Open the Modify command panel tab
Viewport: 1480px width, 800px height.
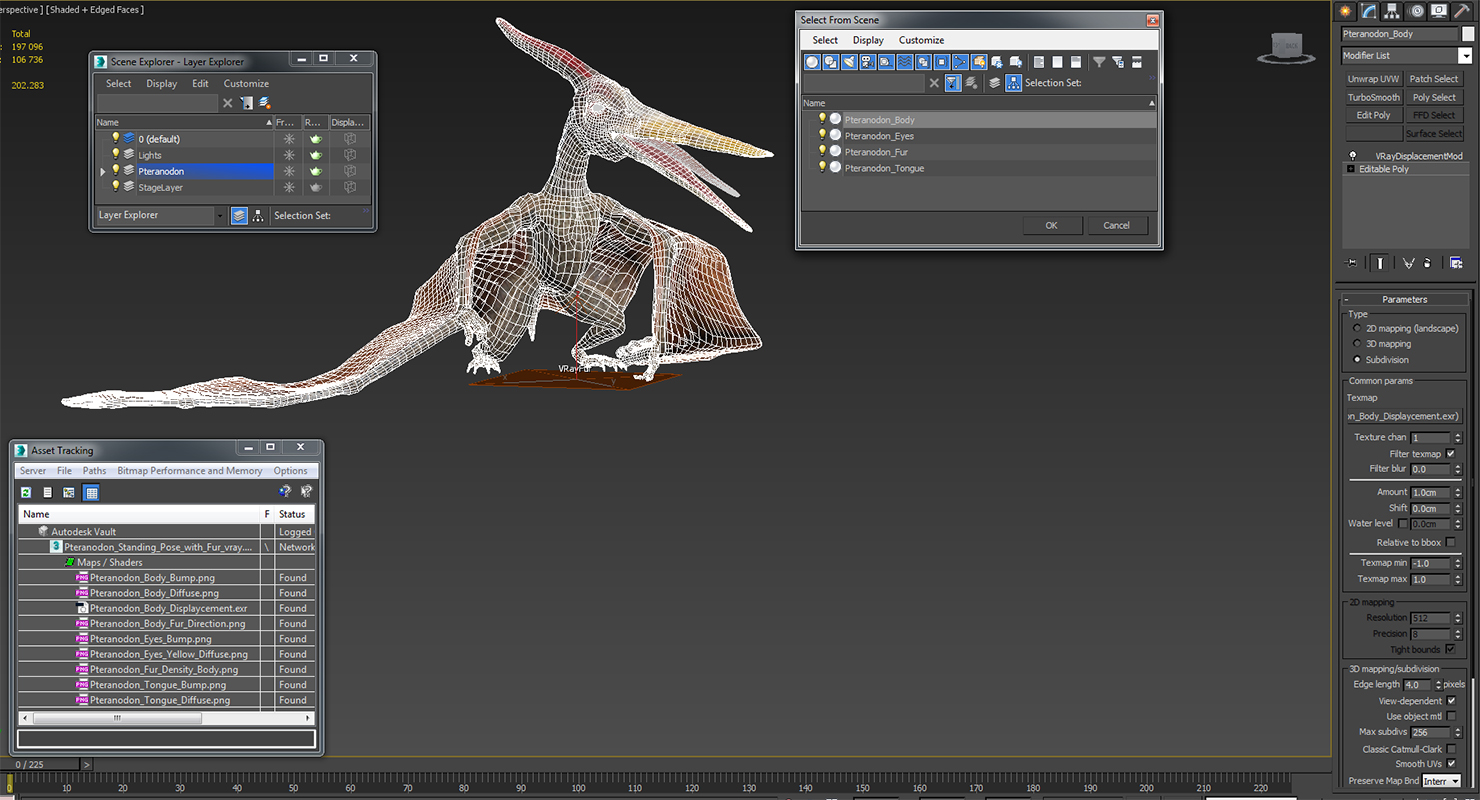coord(1369,11)
